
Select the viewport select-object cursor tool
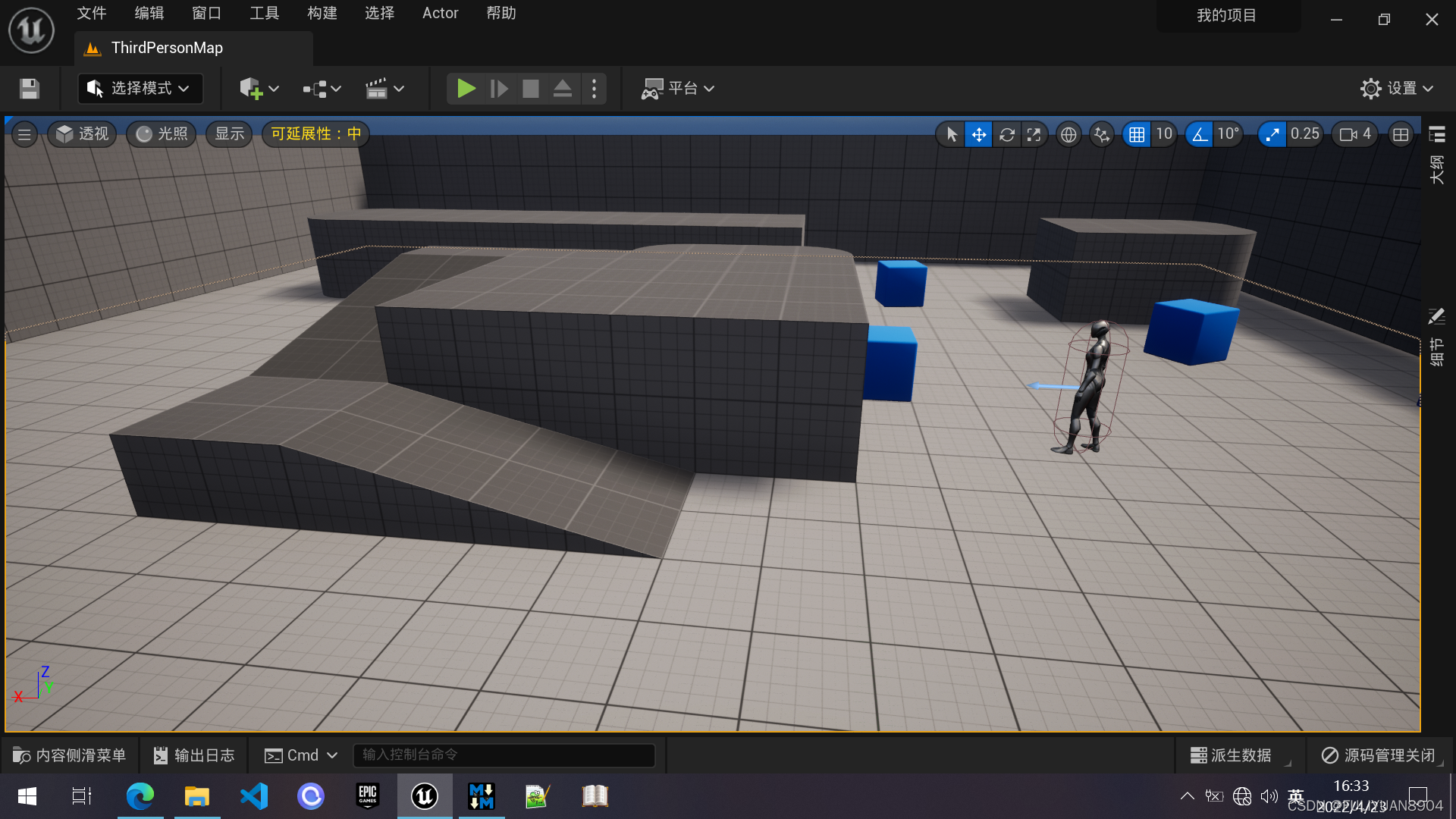pos(951,134)
